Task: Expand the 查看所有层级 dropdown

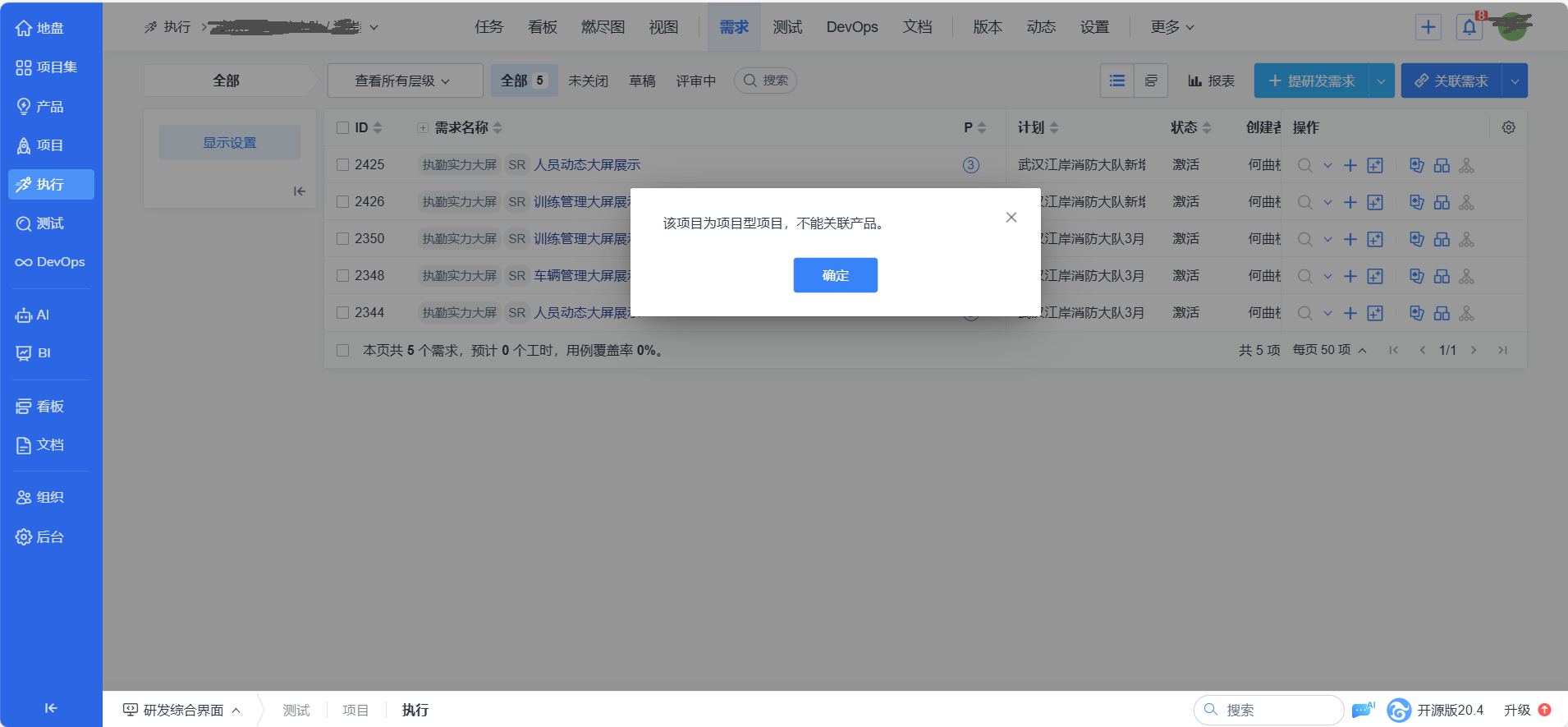Action: 404,81
